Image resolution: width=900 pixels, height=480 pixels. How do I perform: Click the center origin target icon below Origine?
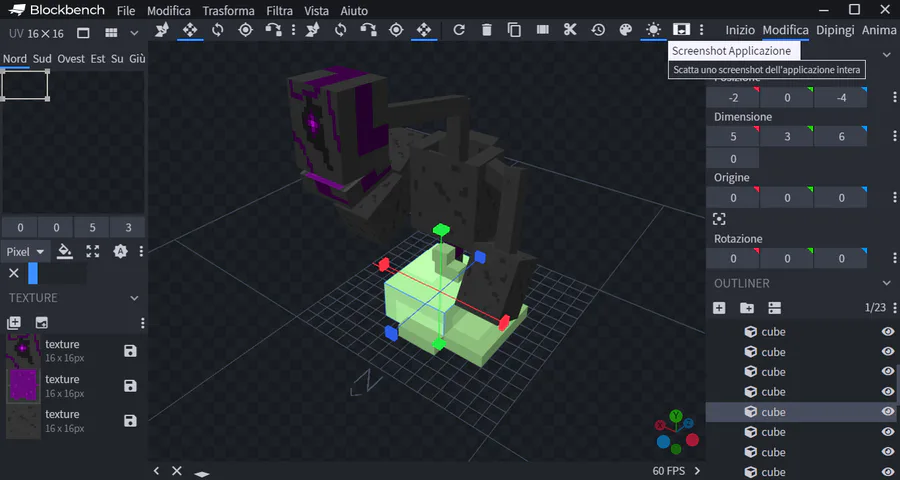point(719,219)
